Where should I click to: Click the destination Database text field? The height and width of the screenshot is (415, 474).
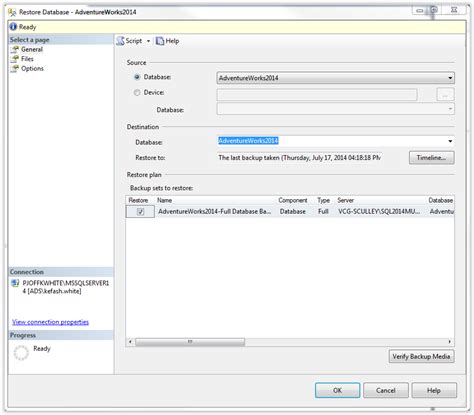pos(332,141)
